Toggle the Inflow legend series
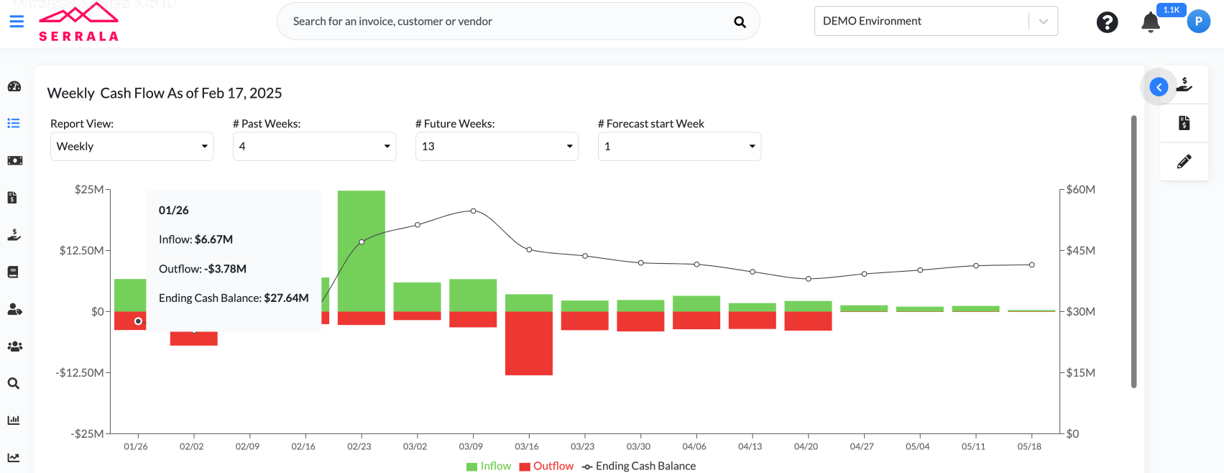1224x473 pixels. [x=488, y=466]
